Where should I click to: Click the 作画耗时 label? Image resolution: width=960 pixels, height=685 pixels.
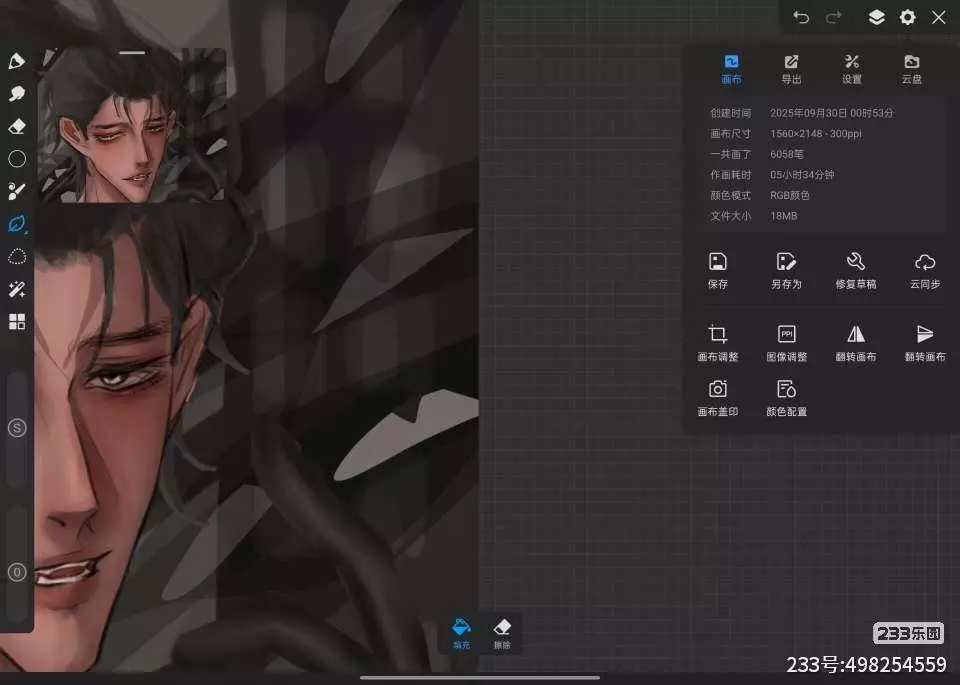coord(730,174)
